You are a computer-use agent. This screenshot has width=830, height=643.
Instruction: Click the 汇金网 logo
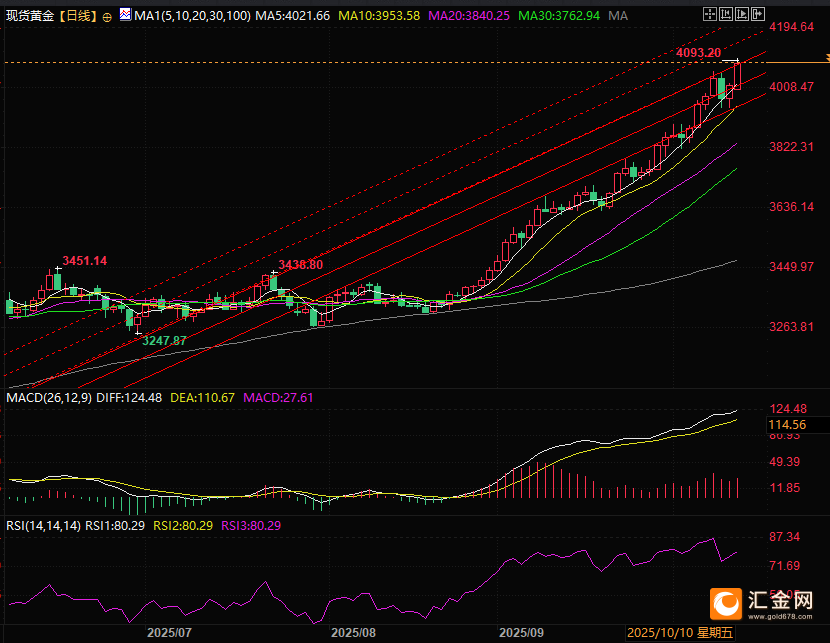coord(726,604)
